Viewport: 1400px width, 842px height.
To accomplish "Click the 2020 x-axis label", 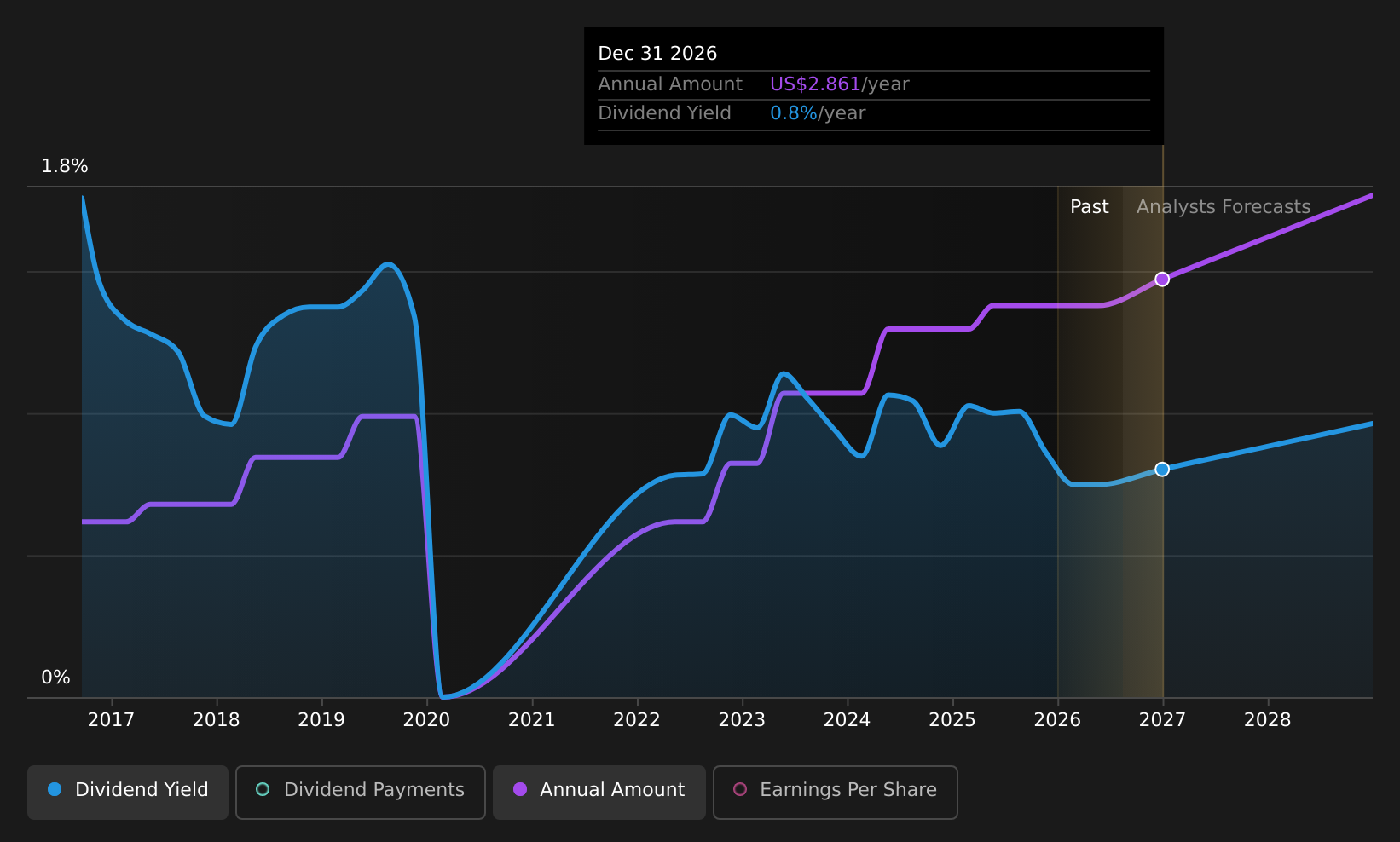I will pos(426,720).
